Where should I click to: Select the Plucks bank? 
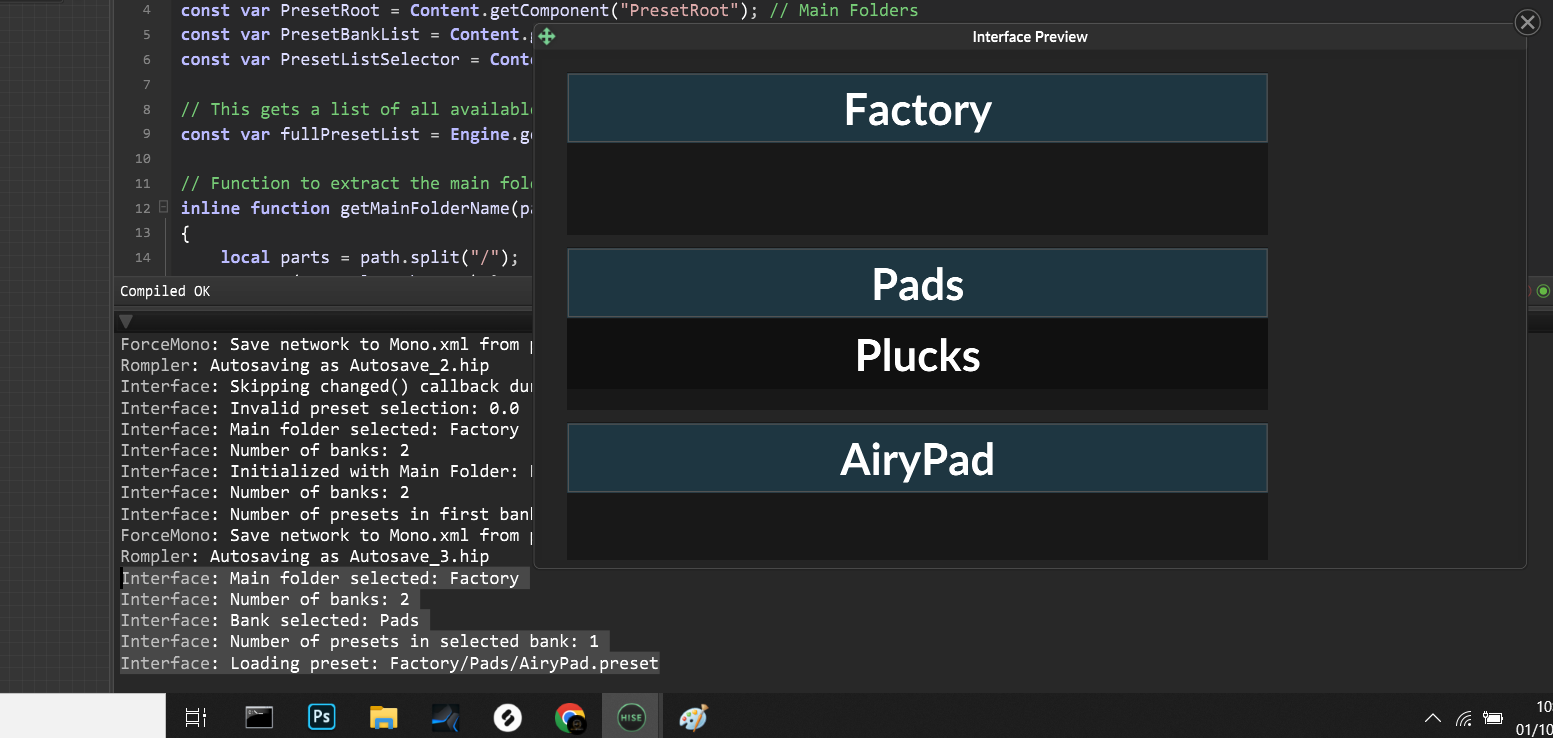point(917,355)
